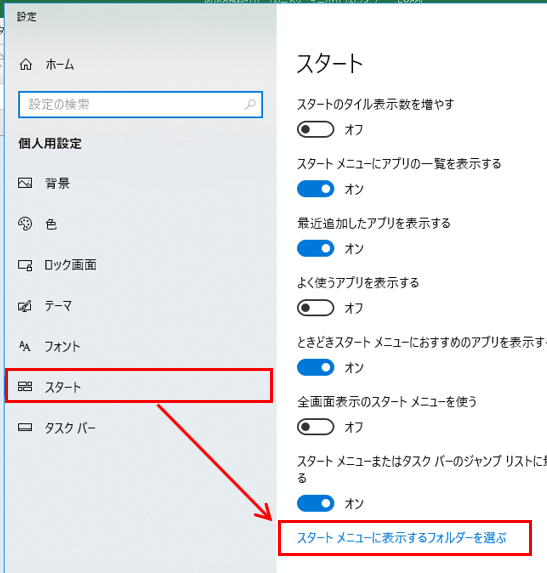Click the search magnifier icon
This screenshot has width=547, height=573.
click(x=250, y=105)
